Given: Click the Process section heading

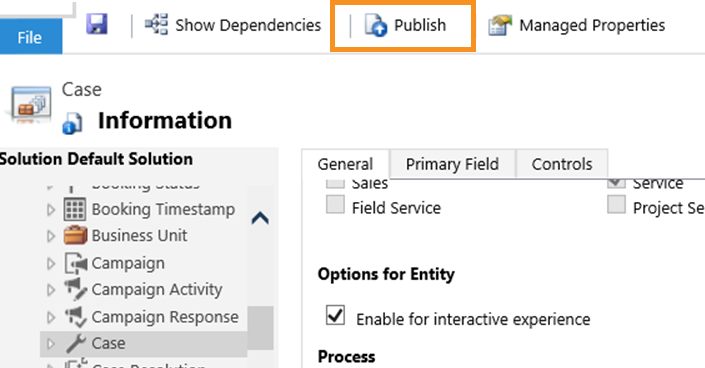Looking at the screenshot, I should click(x=347, y=357).
